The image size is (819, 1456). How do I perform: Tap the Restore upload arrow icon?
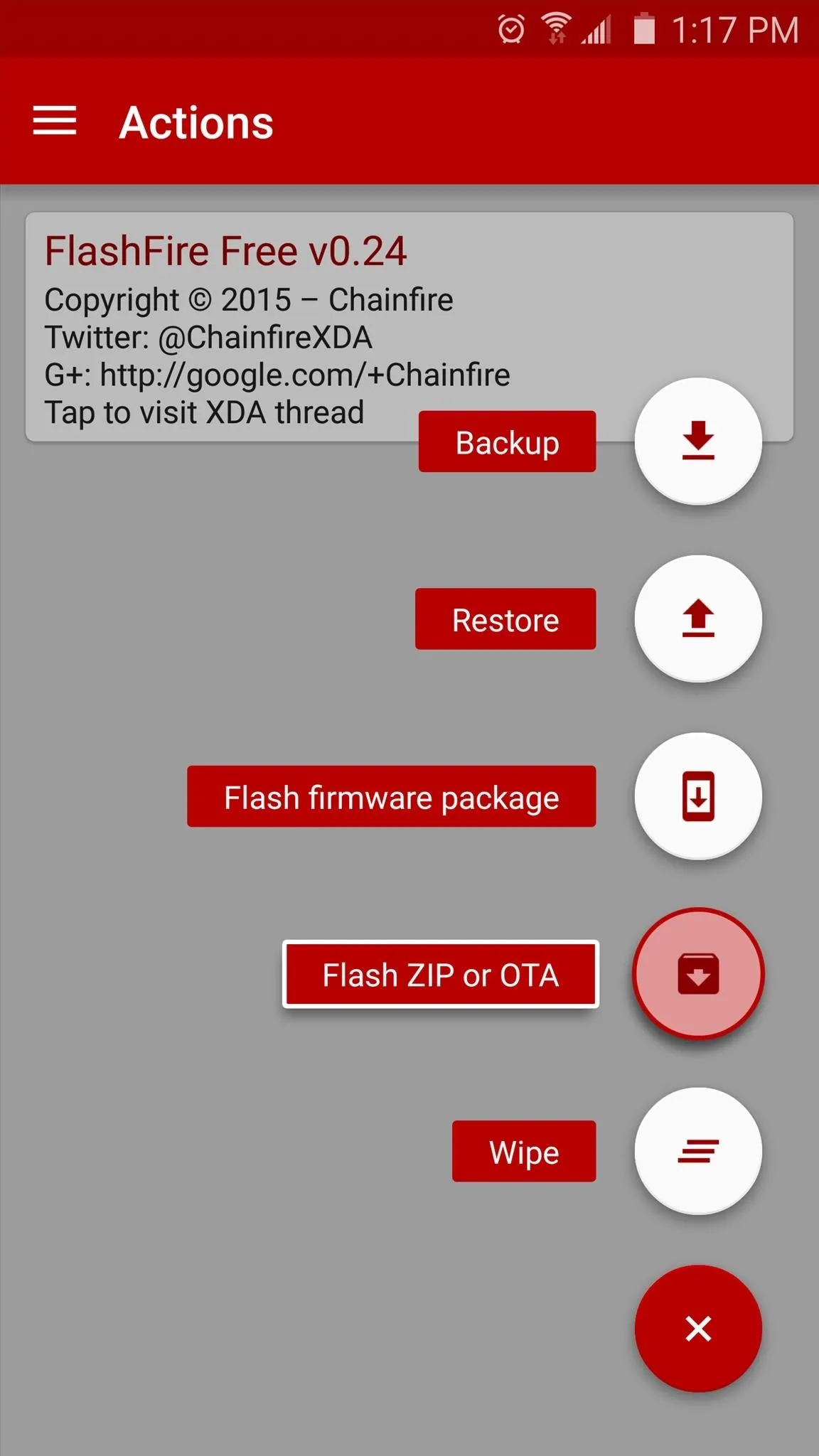coord(698,619)
